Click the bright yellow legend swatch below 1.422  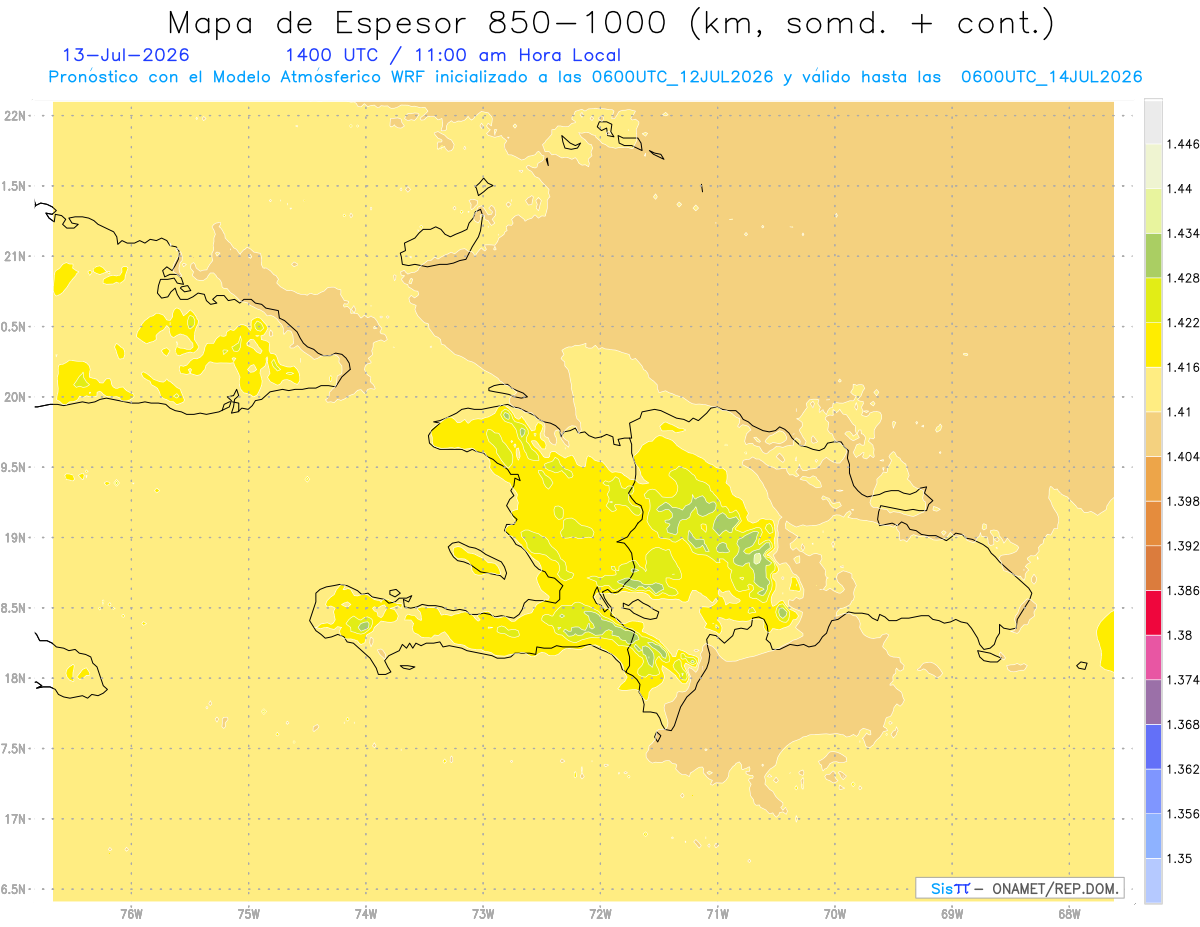tap(1153, 344)
